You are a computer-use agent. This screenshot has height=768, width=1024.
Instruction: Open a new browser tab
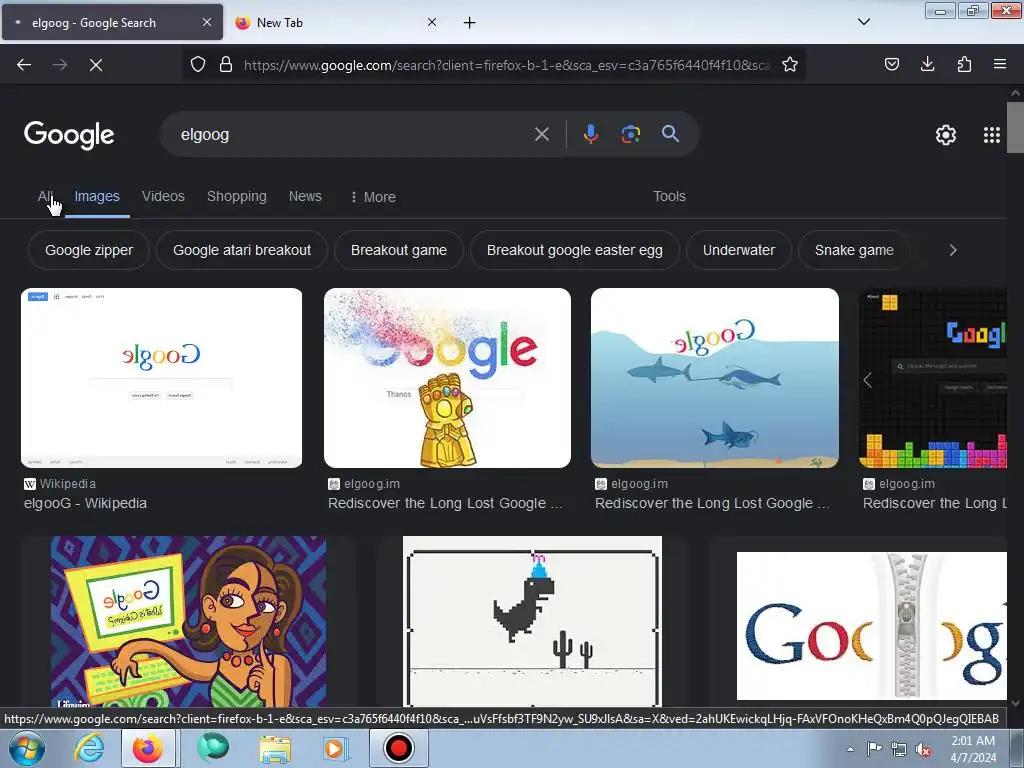point(470,23)
